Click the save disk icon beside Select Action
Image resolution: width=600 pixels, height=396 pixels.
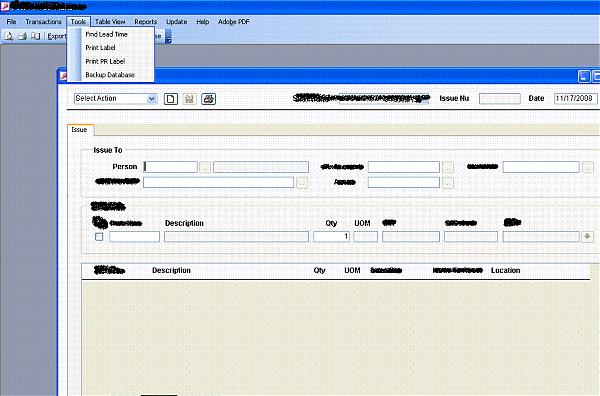189,99
